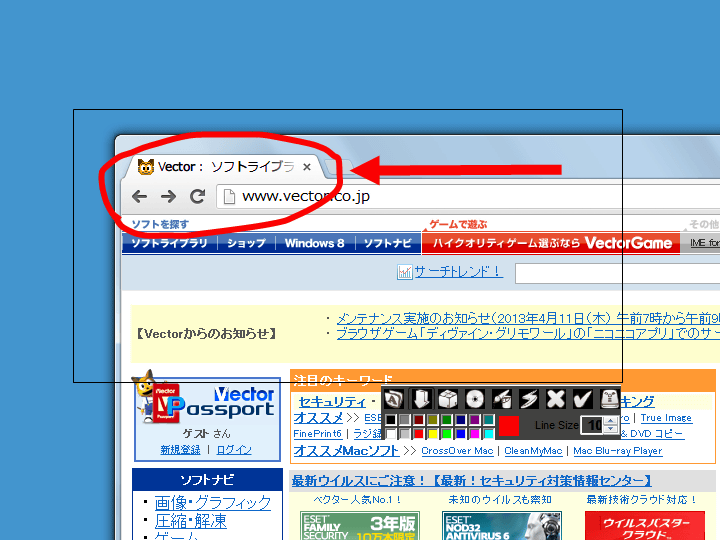Pick the maroon color swatch
Viewport: 720px width, 540px height.
pyautogui.click(x=419, y=420)
